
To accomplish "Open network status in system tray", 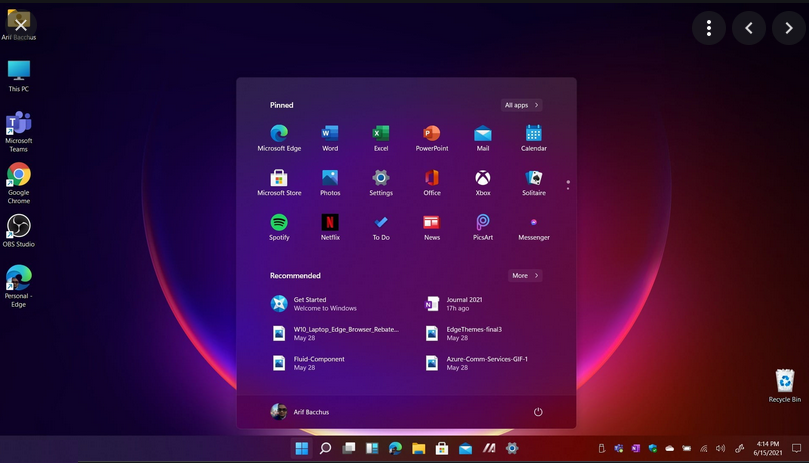I will 703,449.
